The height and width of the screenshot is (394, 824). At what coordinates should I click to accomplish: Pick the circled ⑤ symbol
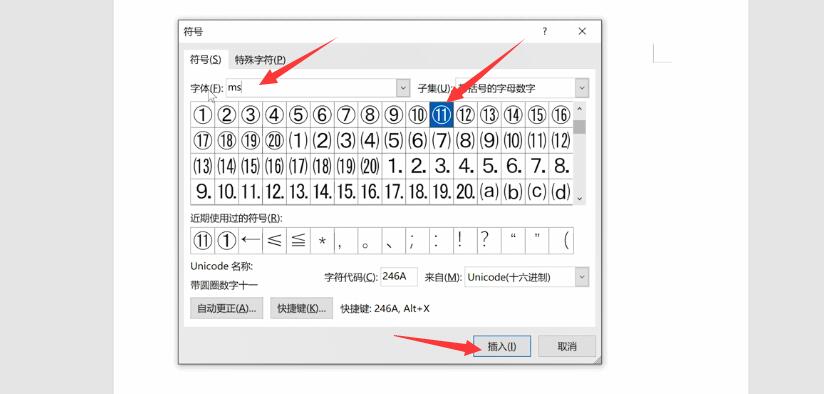(298, 115)
